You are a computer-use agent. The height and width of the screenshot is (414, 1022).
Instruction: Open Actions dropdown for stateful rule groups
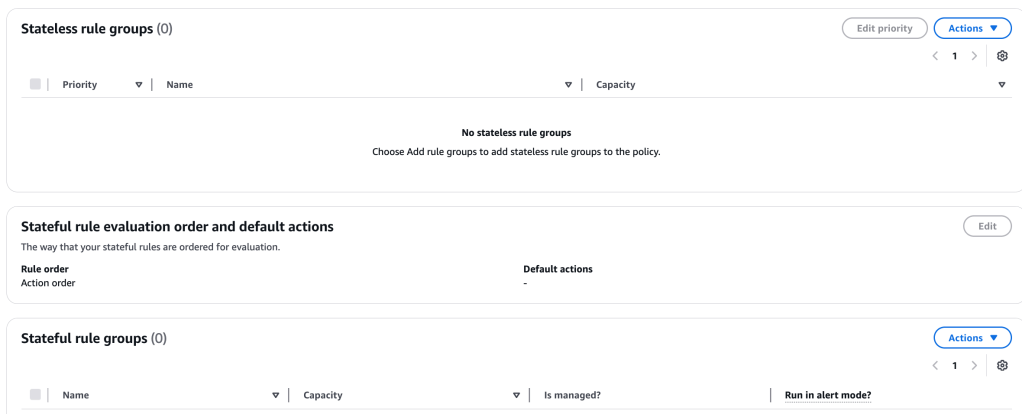972,338
